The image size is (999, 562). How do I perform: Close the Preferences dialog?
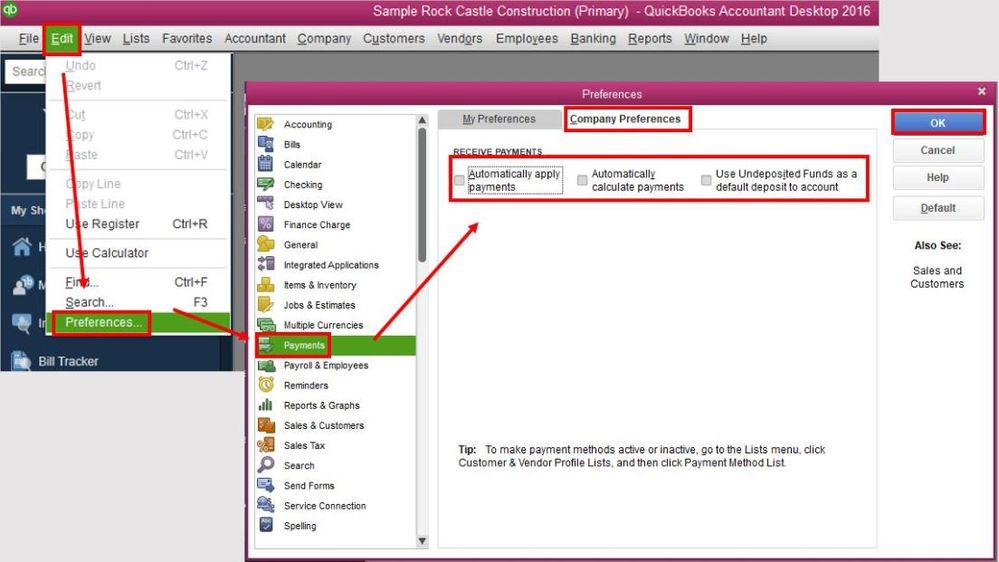coord(982,92)
